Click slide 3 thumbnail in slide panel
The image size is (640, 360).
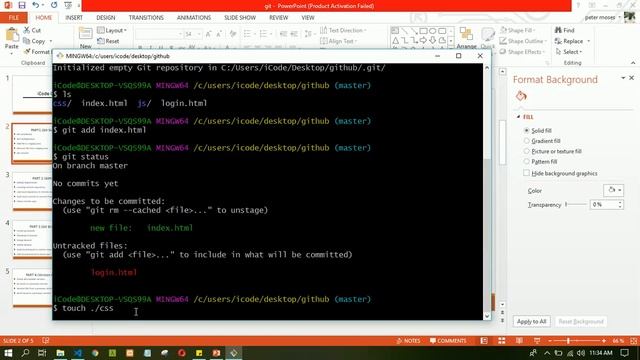pyautogui.click(x=32, y=191)
